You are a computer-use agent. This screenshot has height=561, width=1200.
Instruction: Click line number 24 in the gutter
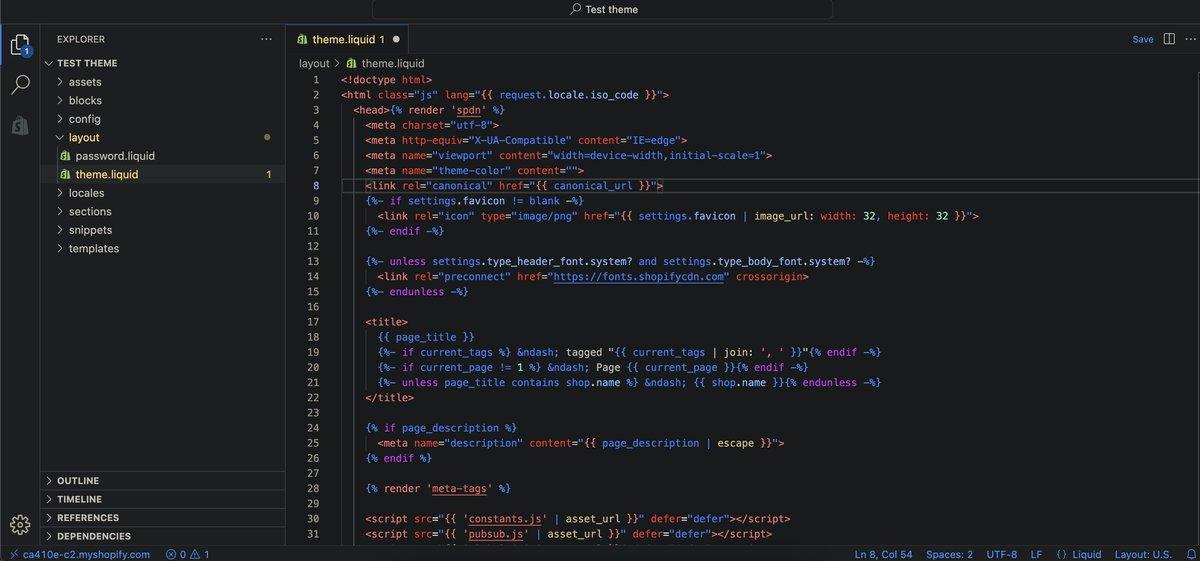[x=313, y=428]
